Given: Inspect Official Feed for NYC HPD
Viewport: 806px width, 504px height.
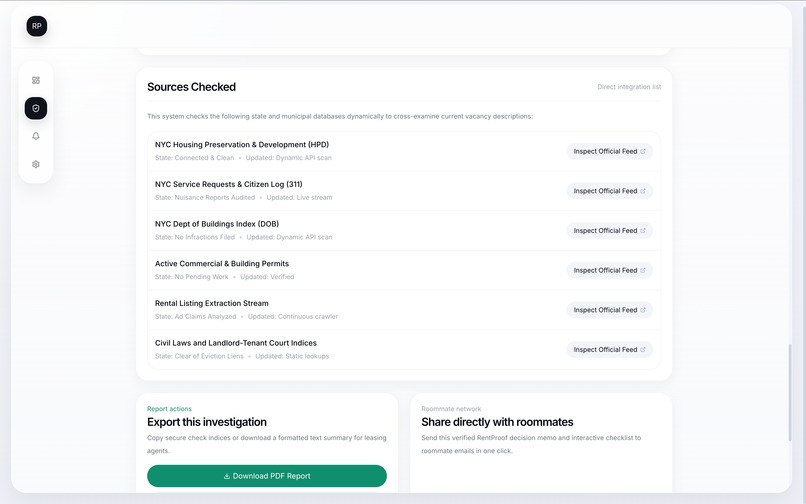Looking at the screenshot, I should tap(609, 151).
